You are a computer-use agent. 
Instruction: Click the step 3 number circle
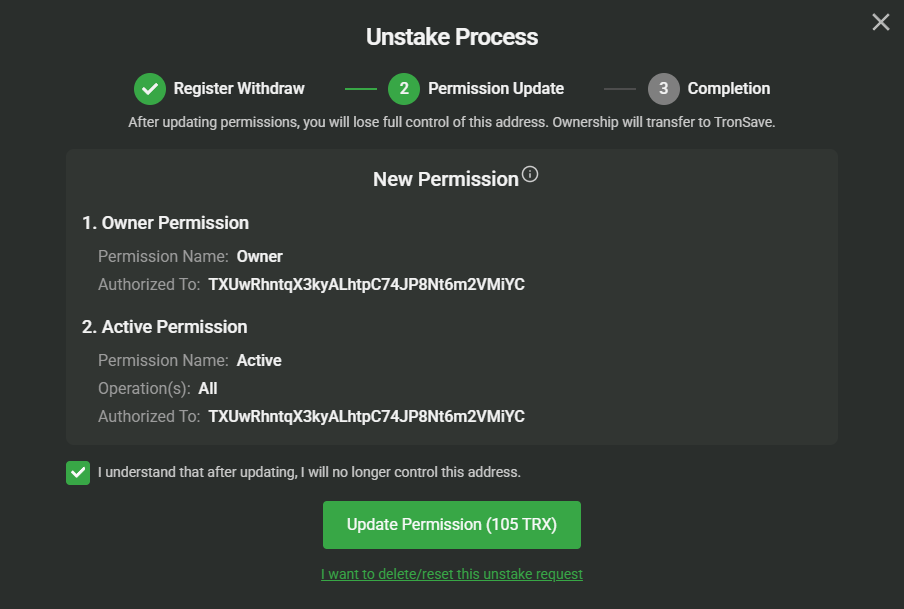tap(664, 89)
